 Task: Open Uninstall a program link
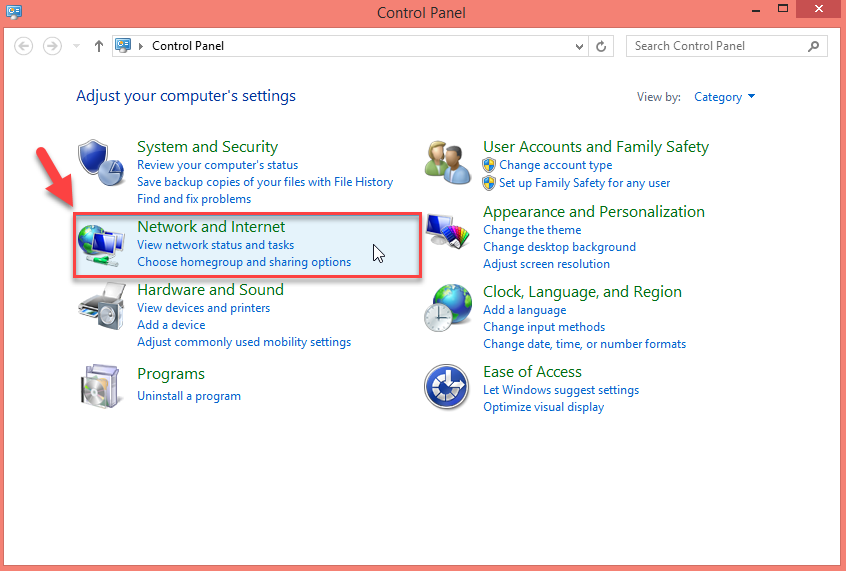click(189, 396)
